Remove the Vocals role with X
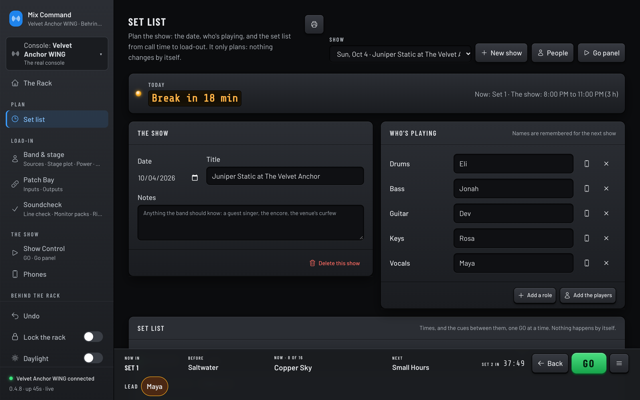 point(606,263)
